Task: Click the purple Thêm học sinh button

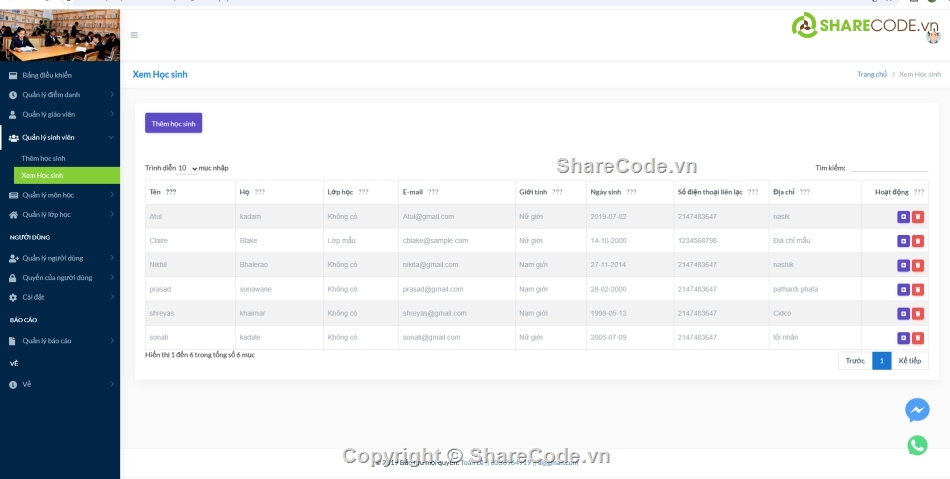Action: 173,123
